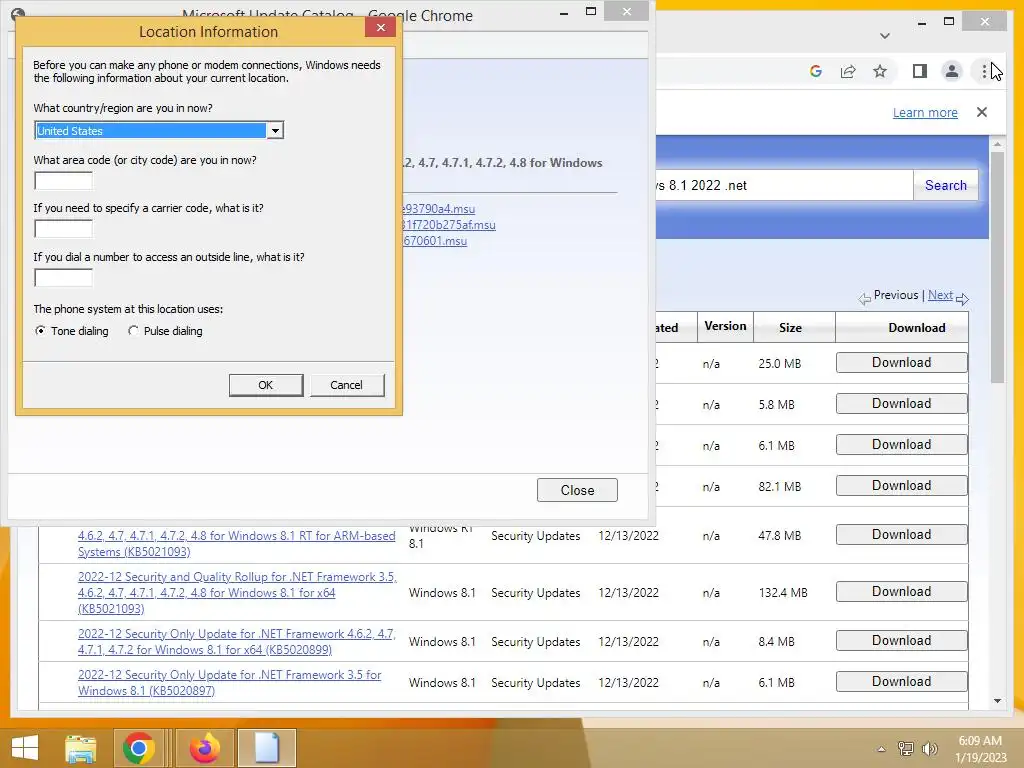
Task: Go to the Next results page
Action: click(940, 295)
